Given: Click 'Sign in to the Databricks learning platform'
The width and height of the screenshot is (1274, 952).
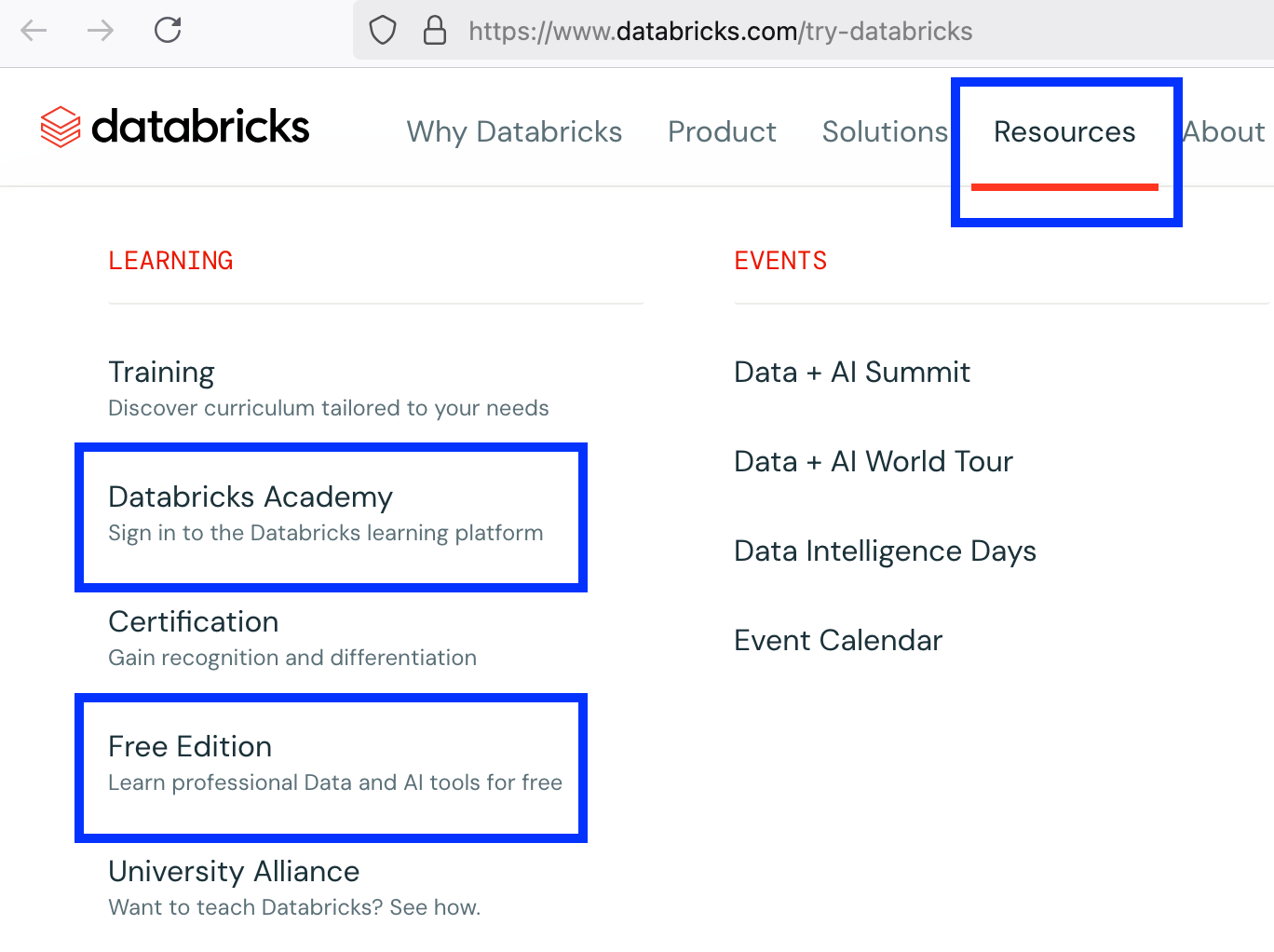Looking at the screenshot, I should (x=325, y=533).
